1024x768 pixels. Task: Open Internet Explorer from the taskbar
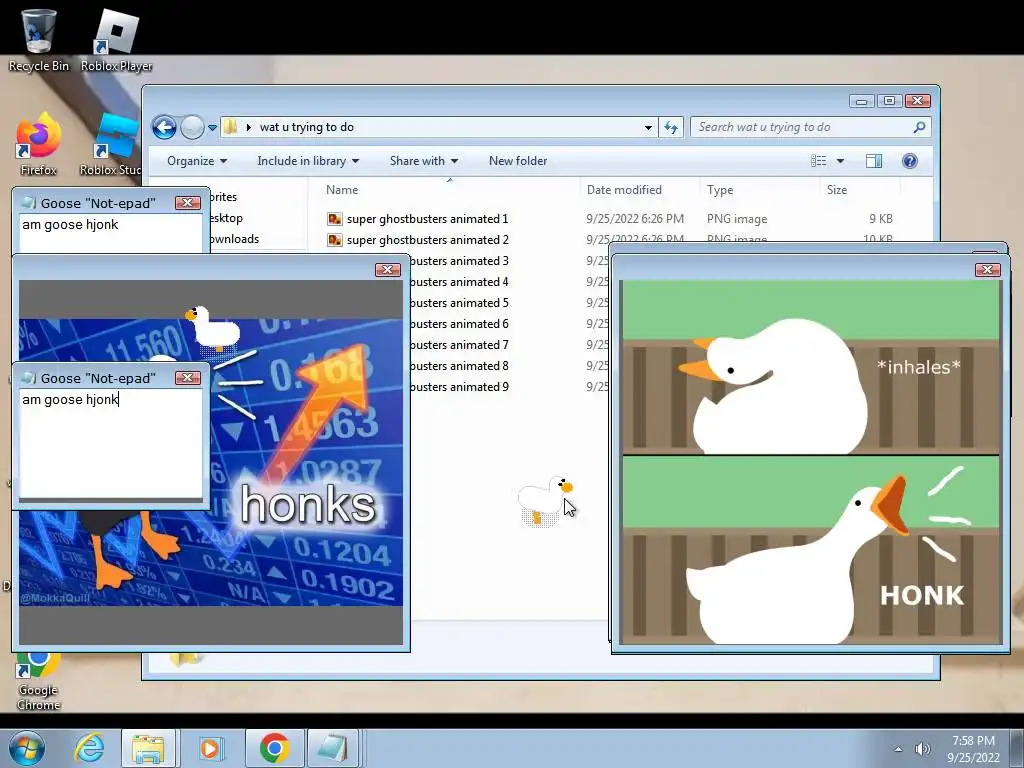[89, 748]
